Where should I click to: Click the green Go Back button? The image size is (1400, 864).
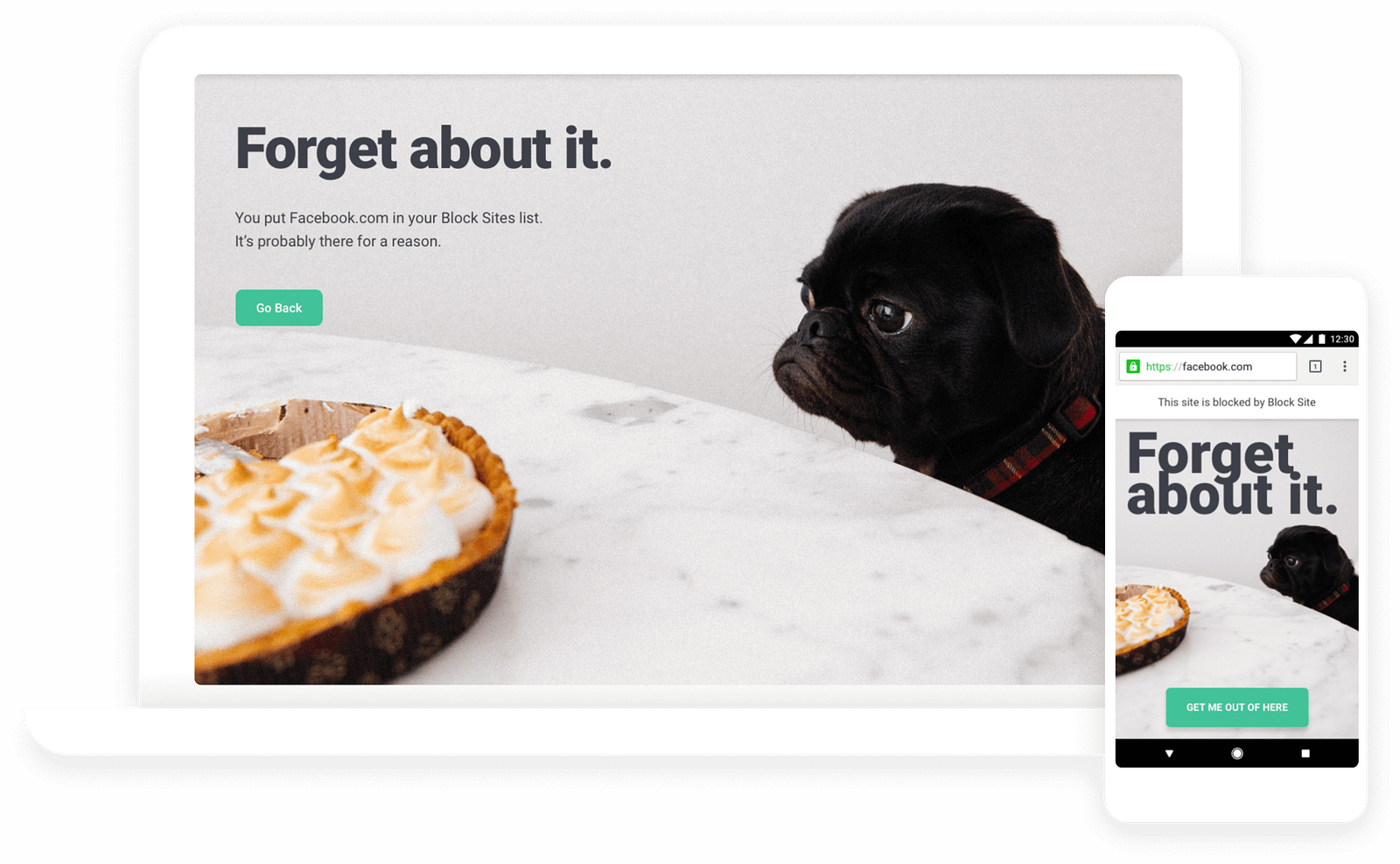point(278,307)
